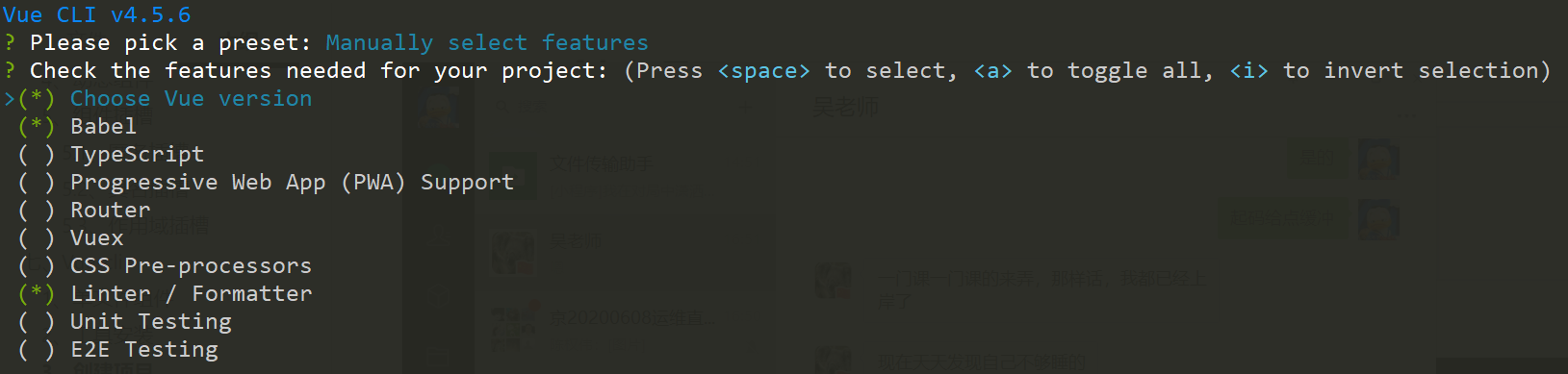Select the Choose Vue version label
The width and height of the screenshot is (1568, 374).
[191, 99]
